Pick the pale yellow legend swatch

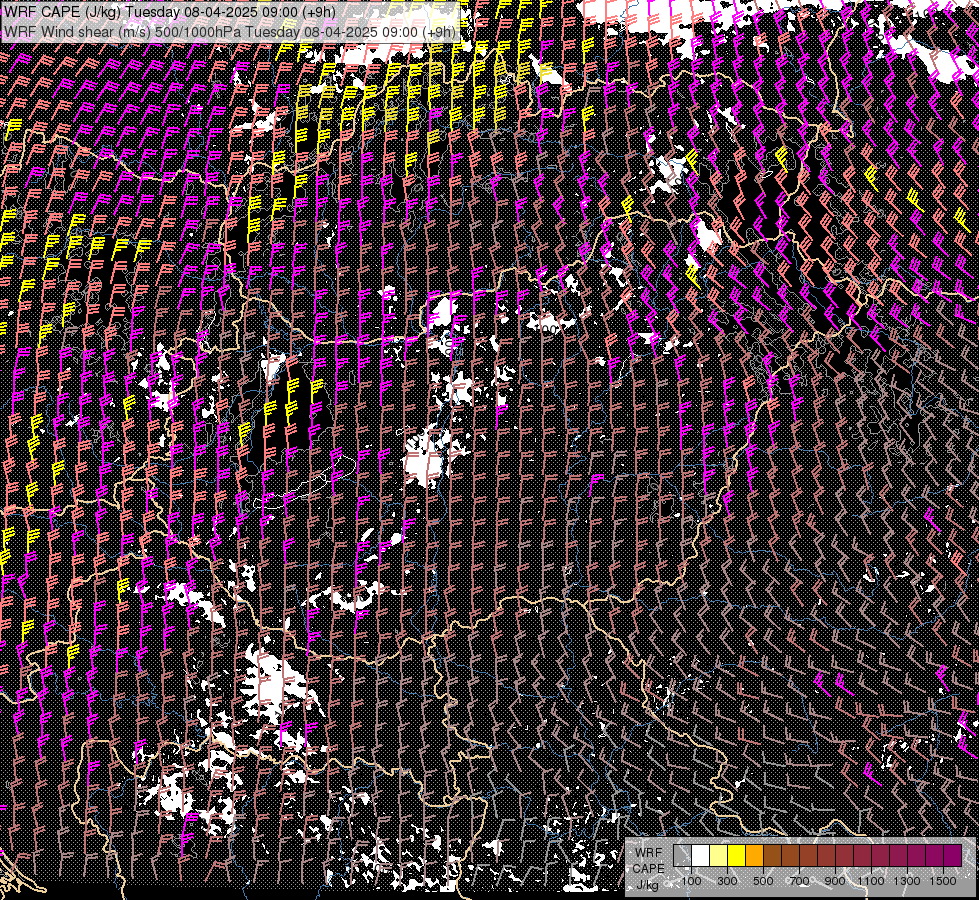coord(719,856)
